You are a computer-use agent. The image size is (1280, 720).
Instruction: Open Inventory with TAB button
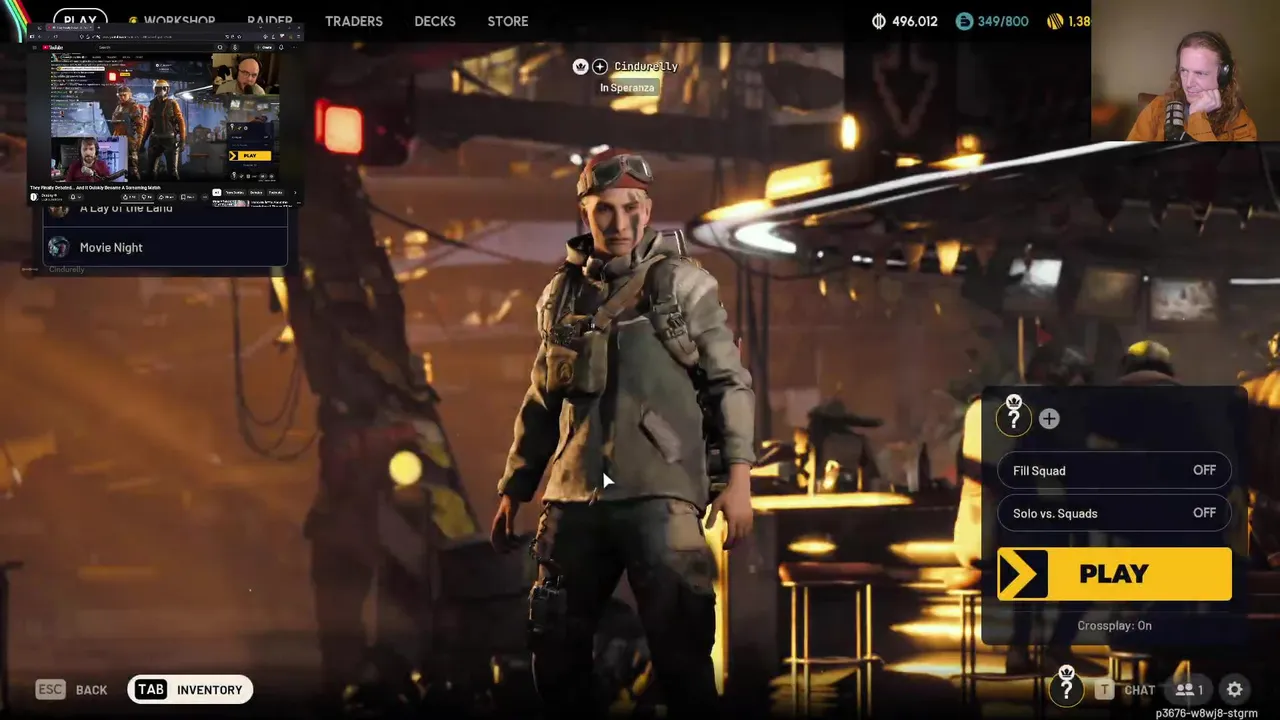point(190,689)
